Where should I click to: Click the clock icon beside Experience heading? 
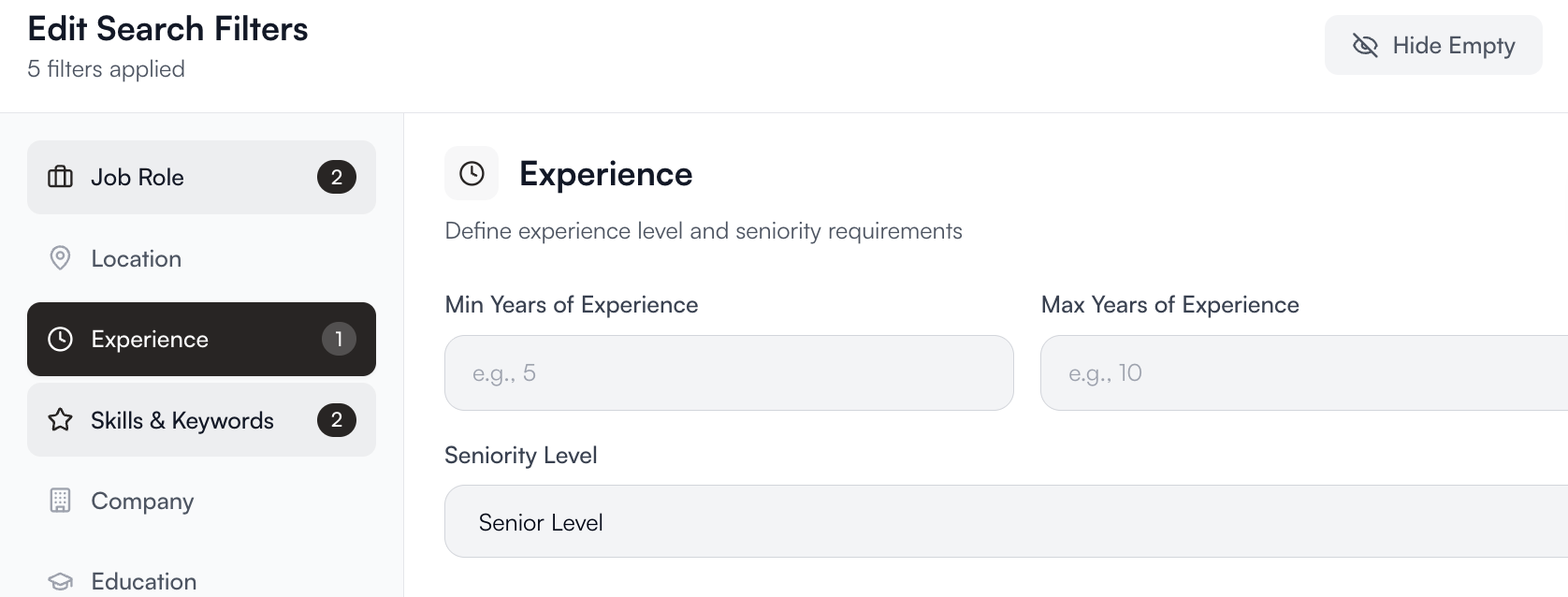[472, 173]
